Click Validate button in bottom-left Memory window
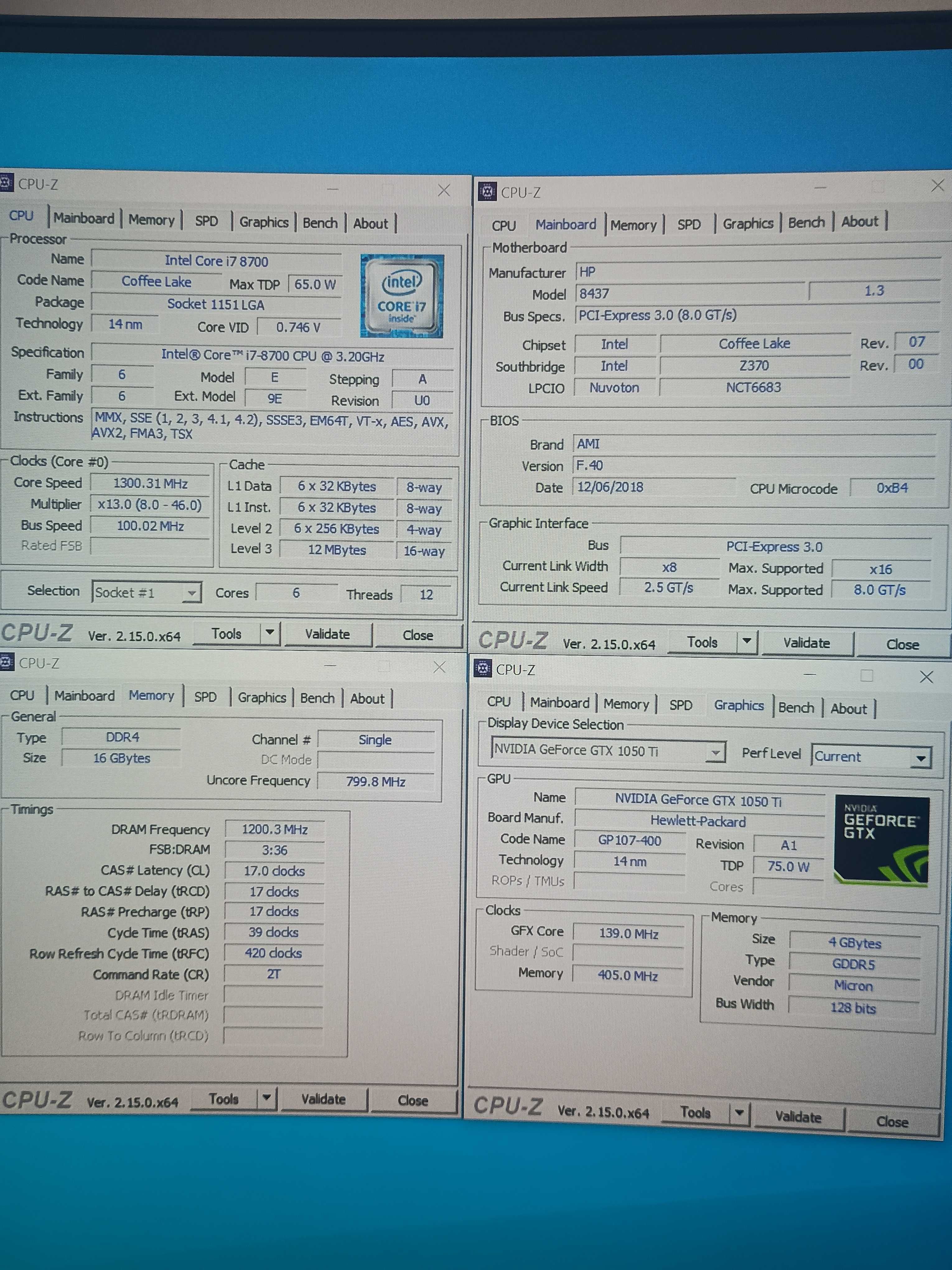The image size is (952, 1270). click(x=324, y=1099)
